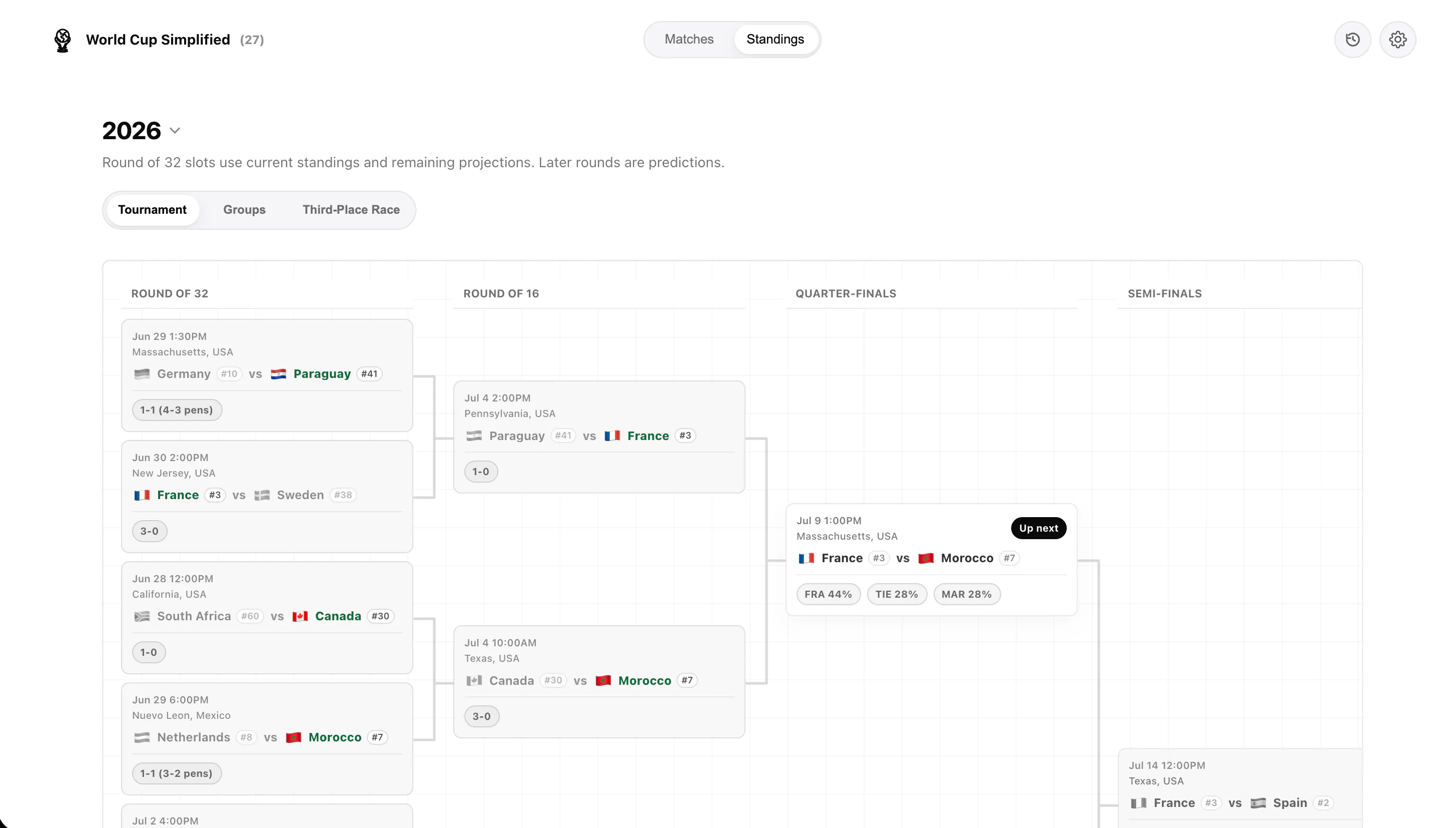
Task: Click the TIE 28% prediction pill
Action: (896, 594)
